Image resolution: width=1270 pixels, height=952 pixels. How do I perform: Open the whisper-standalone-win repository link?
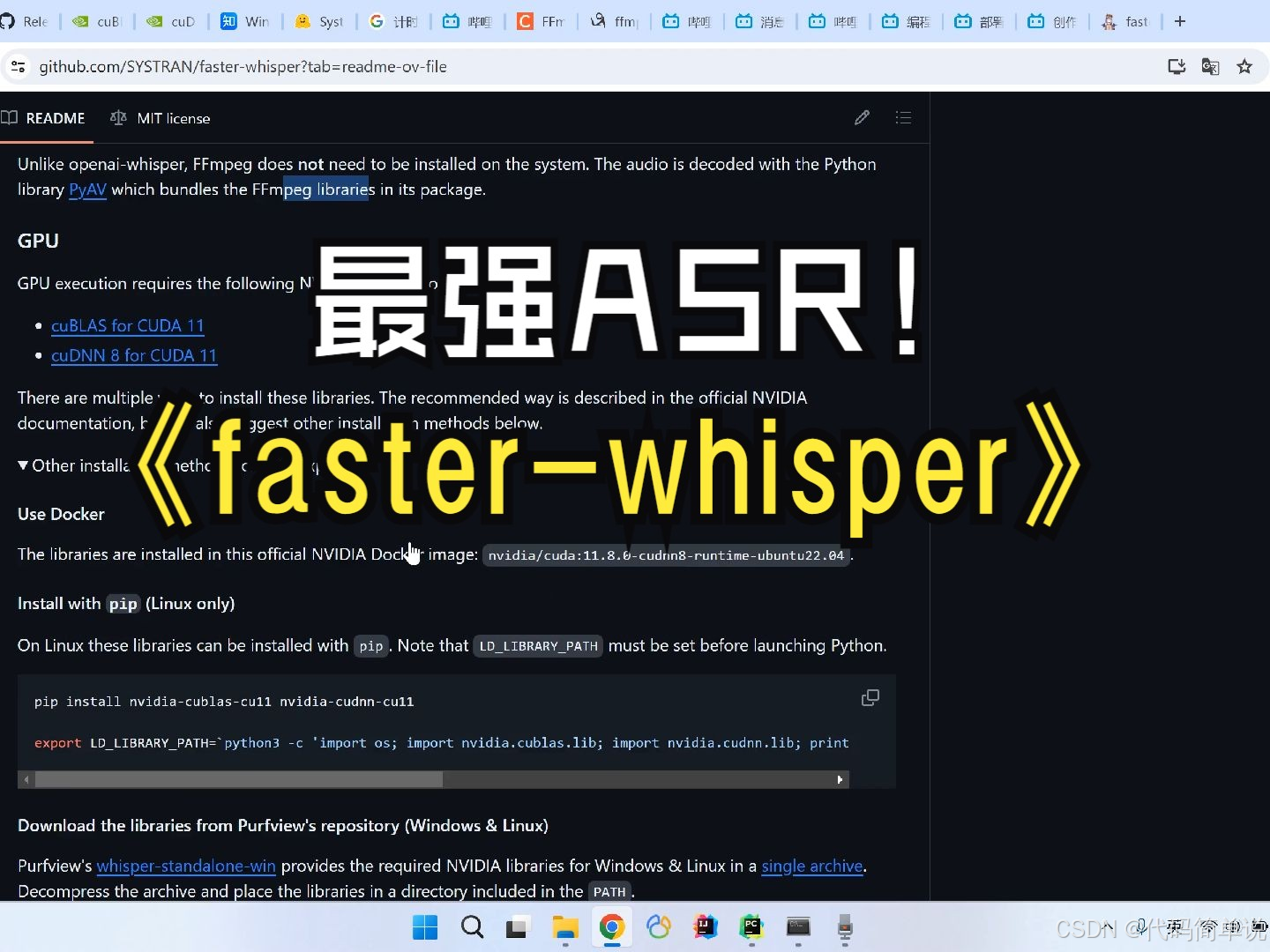point(185,866)
